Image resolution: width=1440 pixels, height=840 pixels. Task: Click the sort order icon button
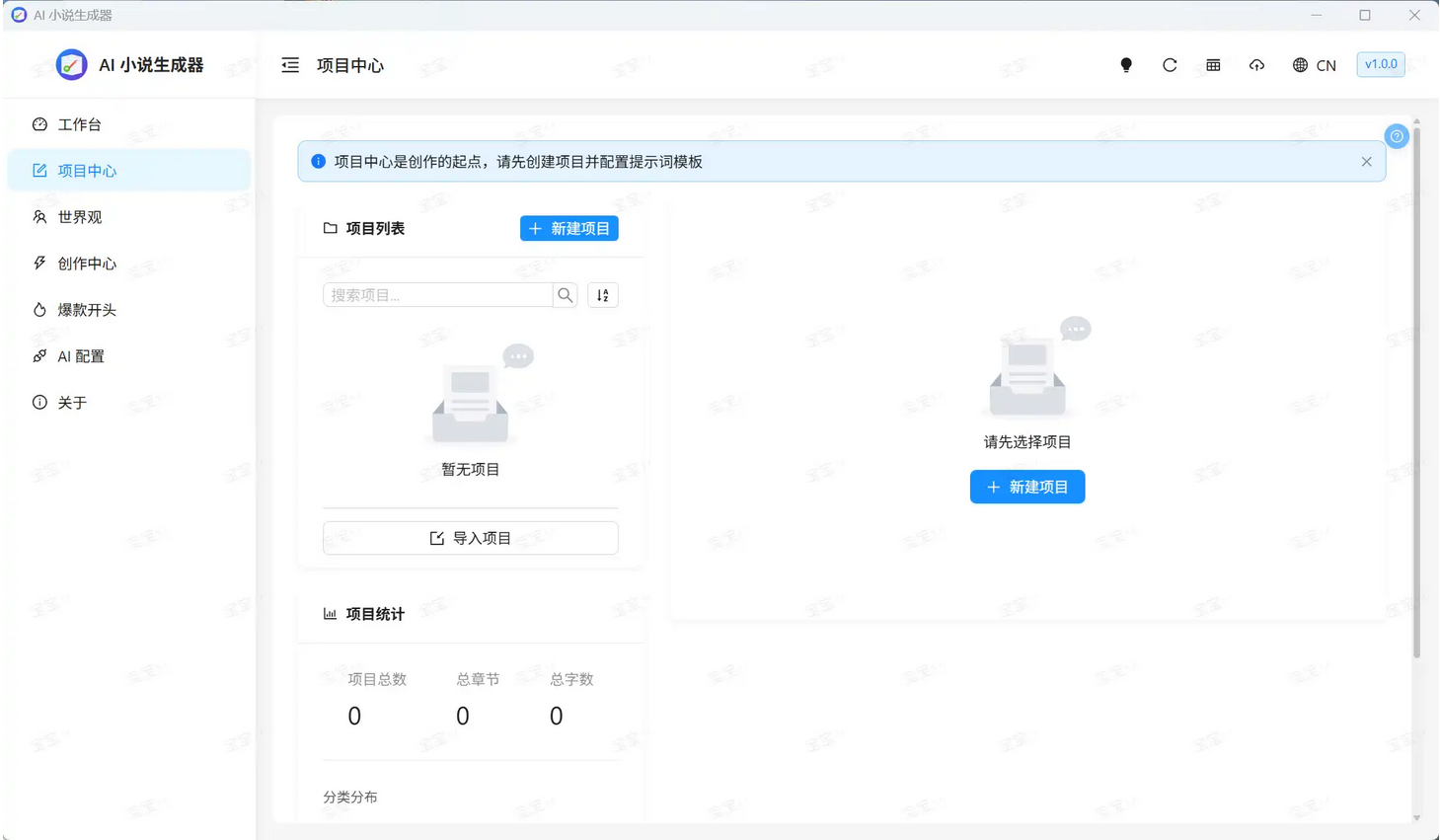(x=603, y=295)
